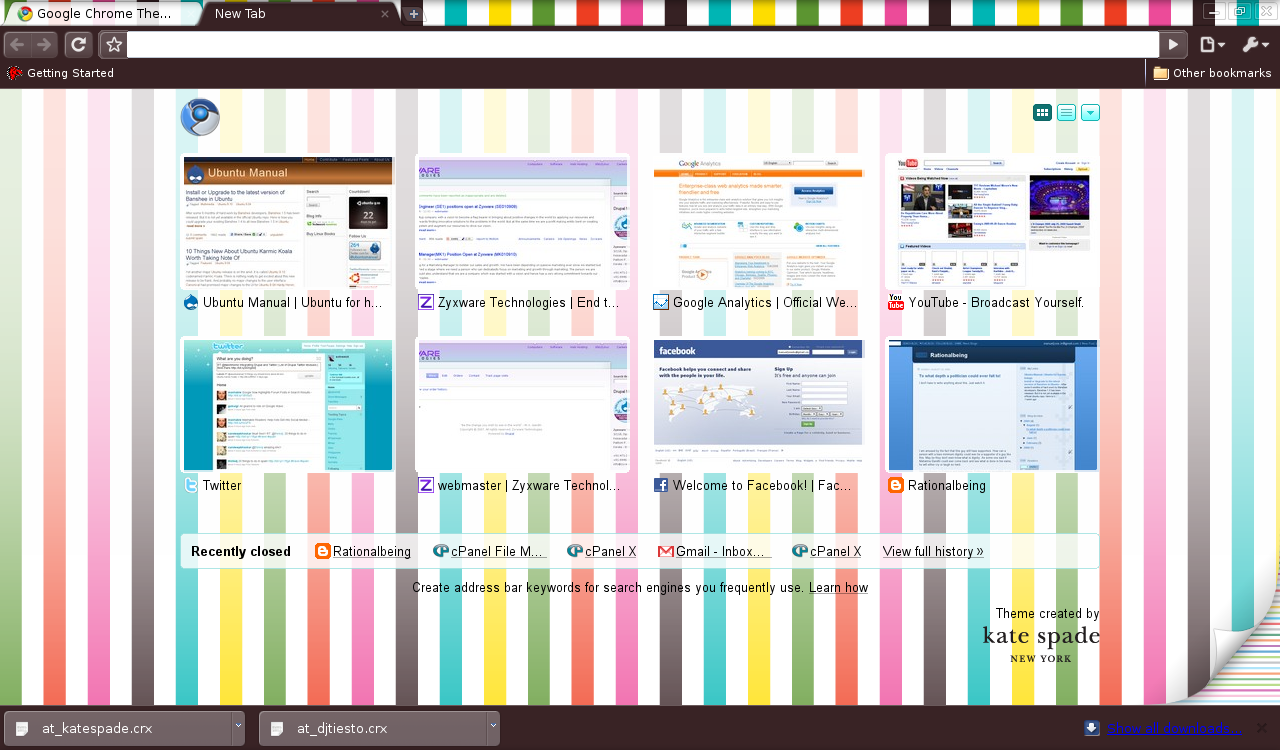
Task: Click the Twitter bird favicon
Action: (191, 485)
